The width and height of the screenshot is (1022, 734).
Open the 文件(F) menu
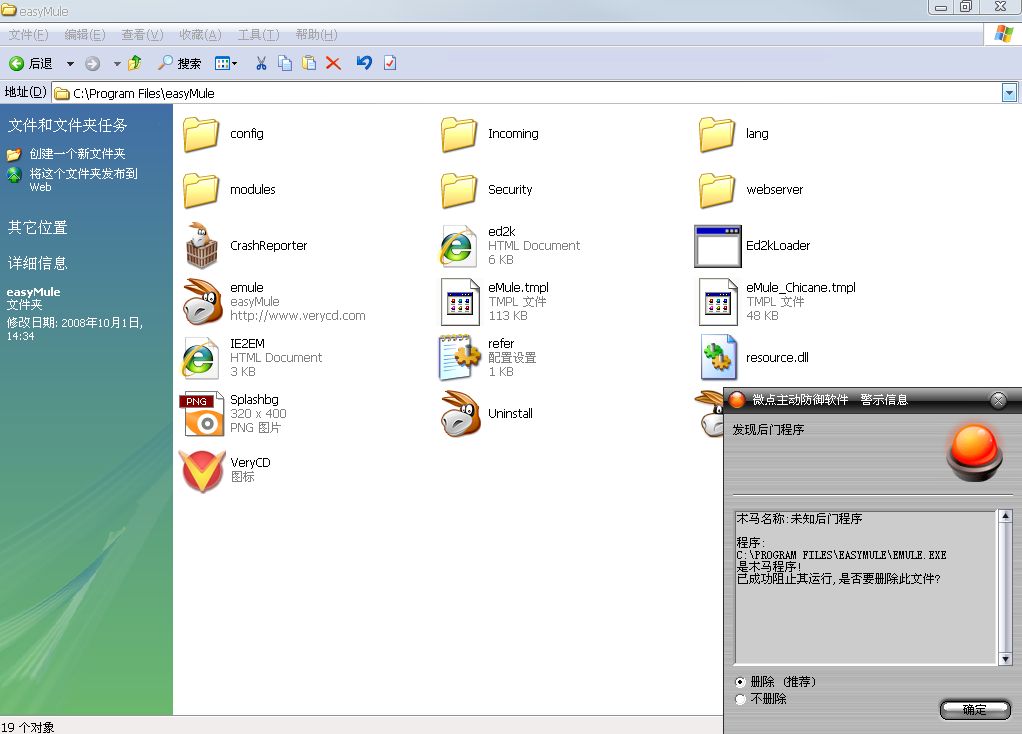(28, 35)
